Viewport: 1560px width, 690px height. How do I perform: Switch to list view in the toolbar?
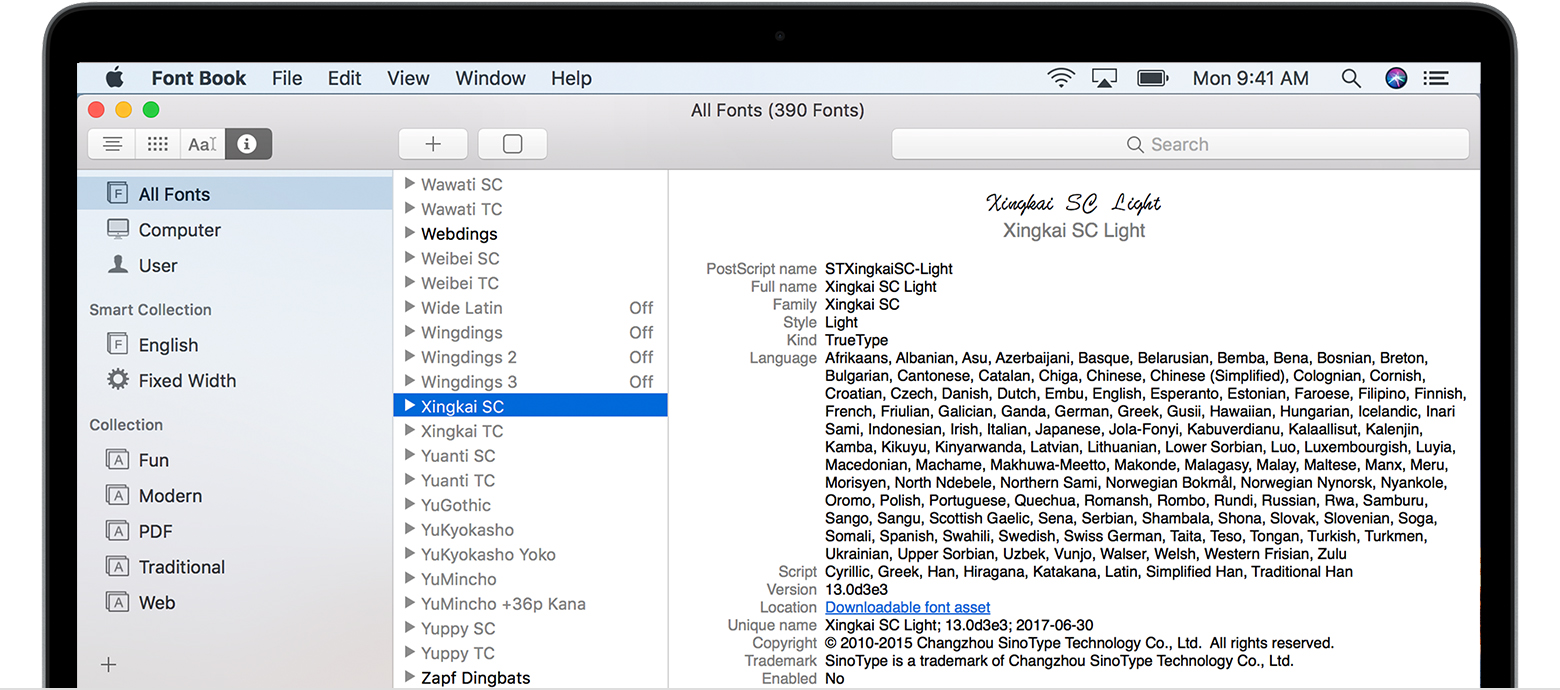111,144
